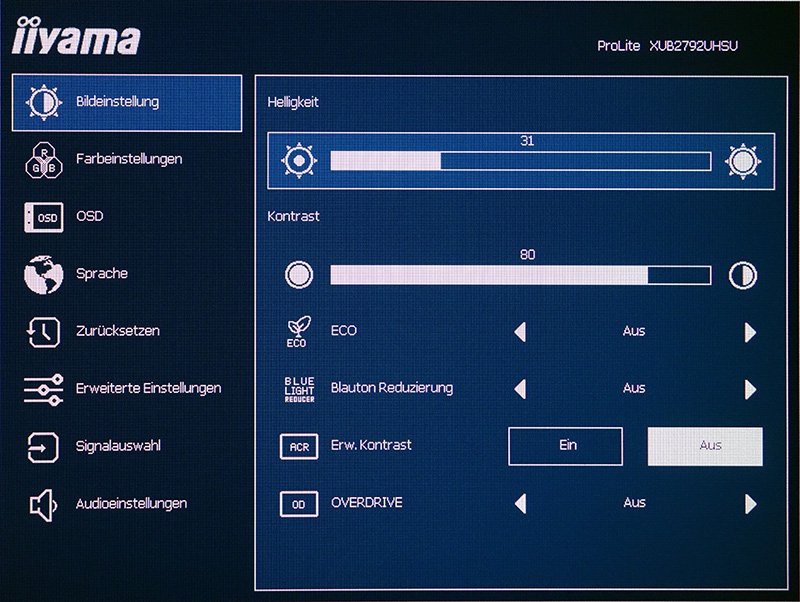Open the Signalauswahl menu

click(127, 447)
